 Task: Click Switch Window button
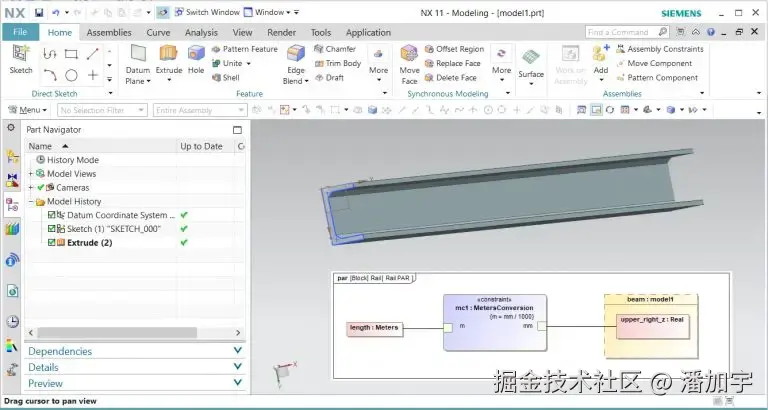click(207, 12)
